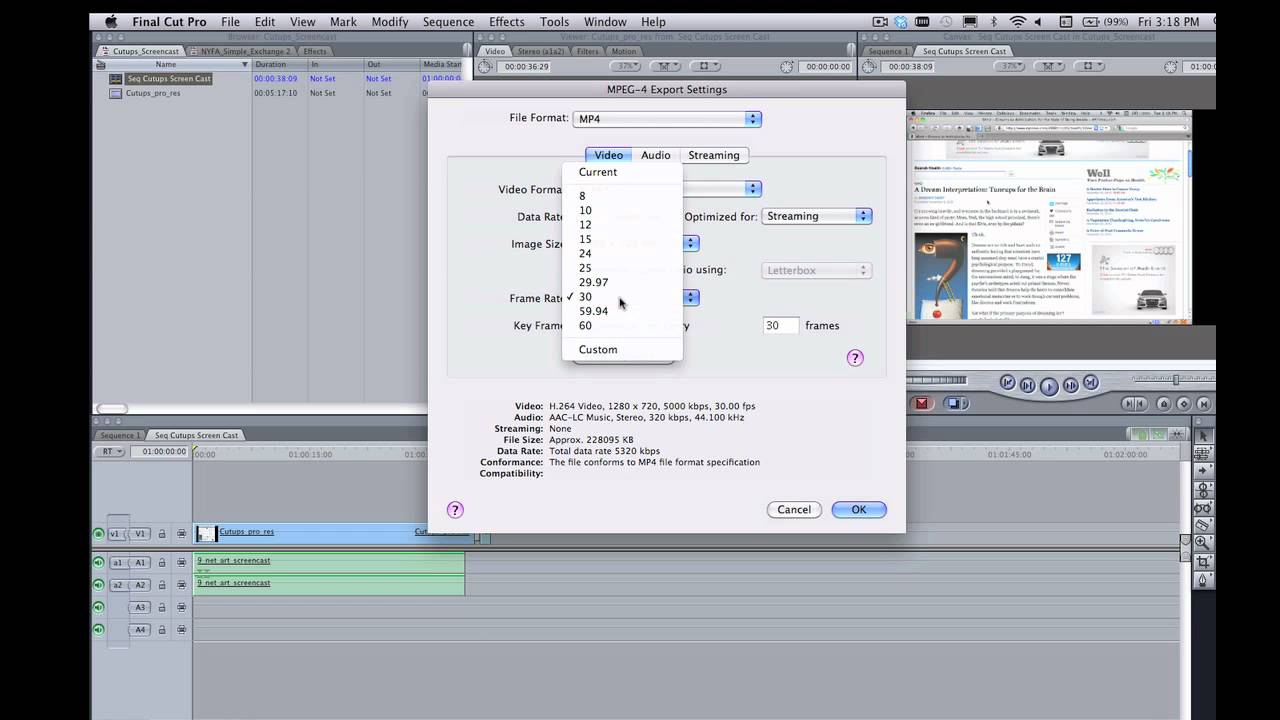Lock the A1 track
This screenshot has width=1280, height=720.
[162, 562]
